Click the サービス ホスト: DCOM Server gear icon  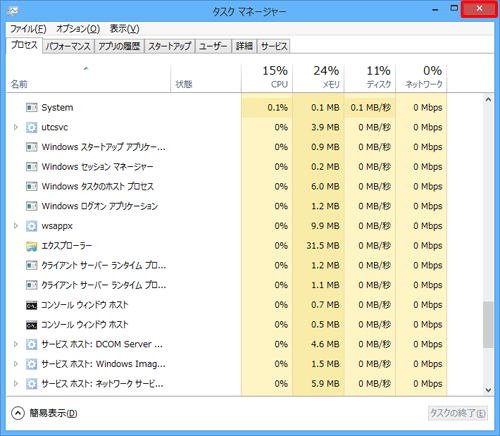(31, 344)
